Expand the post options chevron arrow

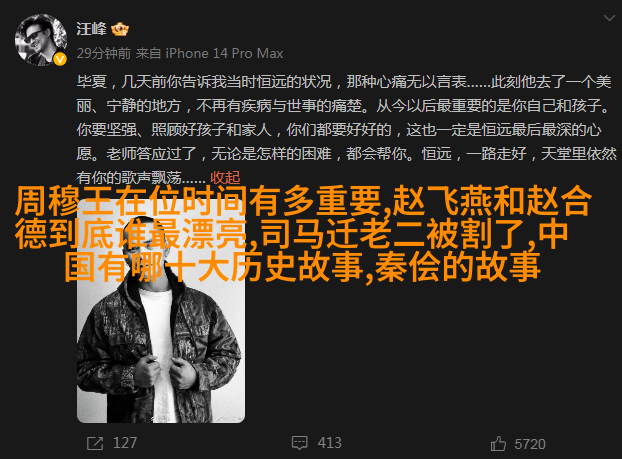click(x=609, y=18)
